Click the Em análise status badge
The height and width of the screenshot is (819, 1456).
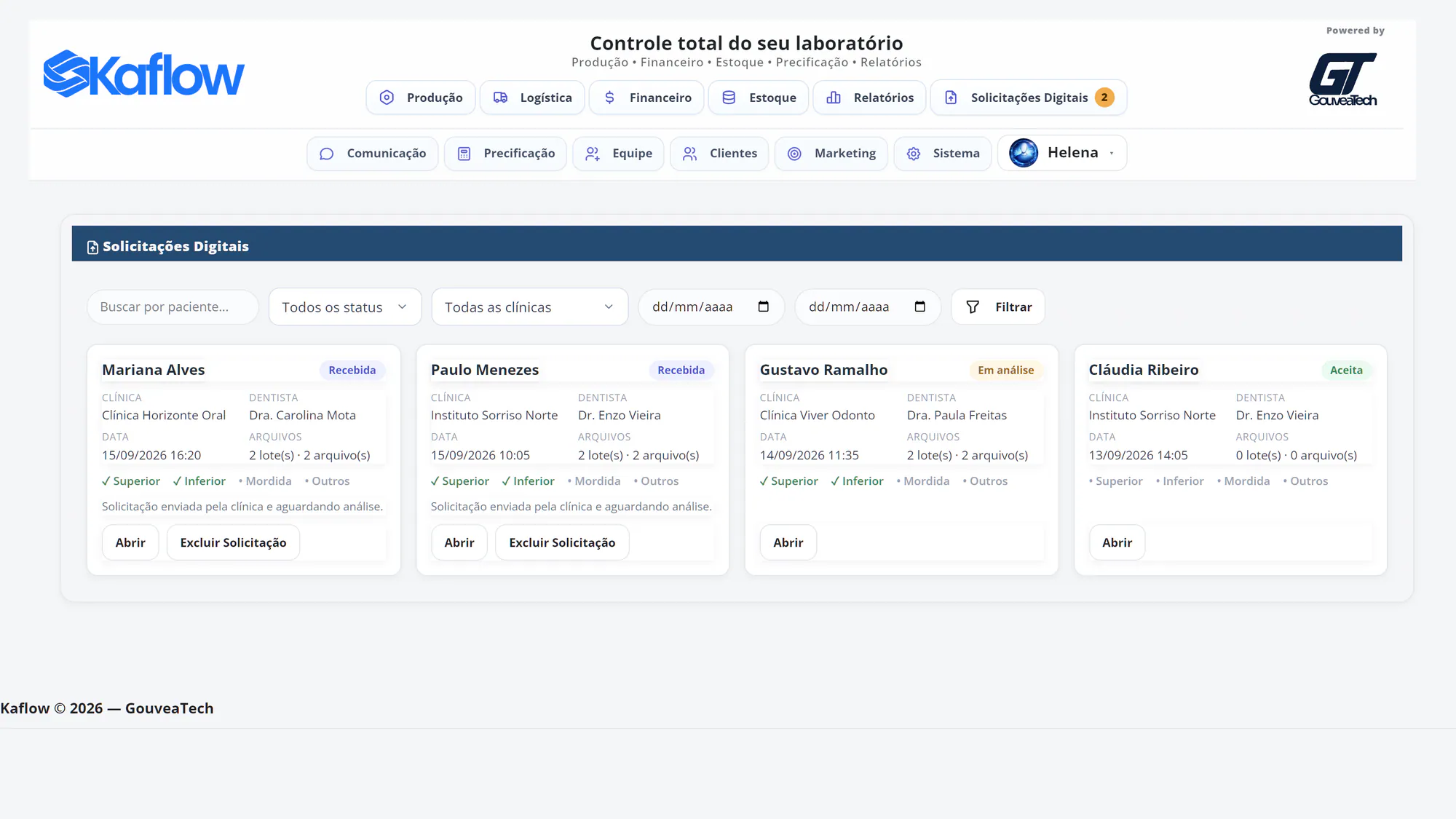pos(1006,370)
